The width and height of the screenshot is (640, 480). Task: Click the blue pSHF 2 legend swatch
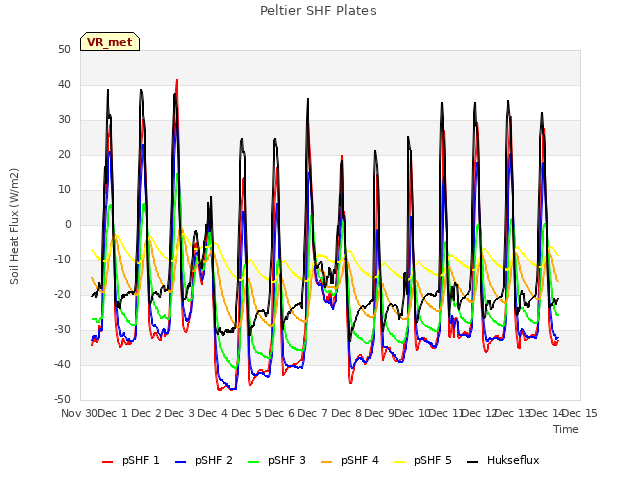coord(180,462)
